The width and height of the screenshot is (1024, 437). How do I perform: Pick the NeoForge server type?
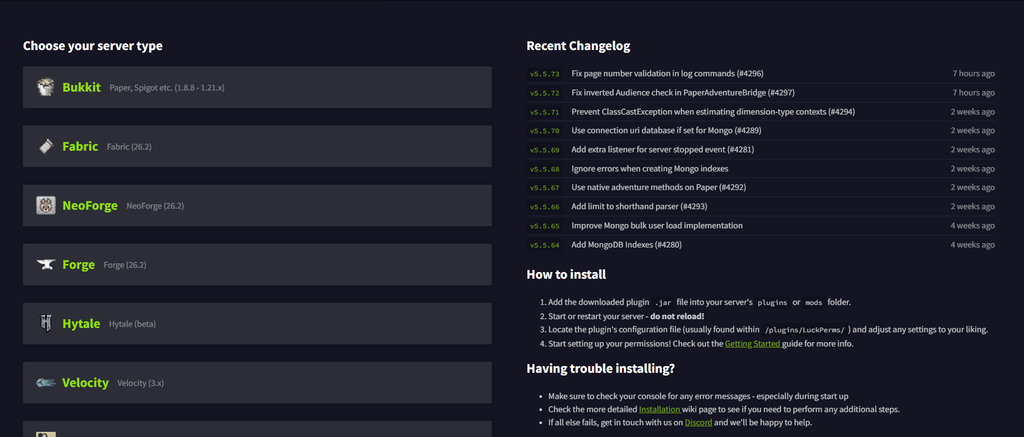pos(257,205)
